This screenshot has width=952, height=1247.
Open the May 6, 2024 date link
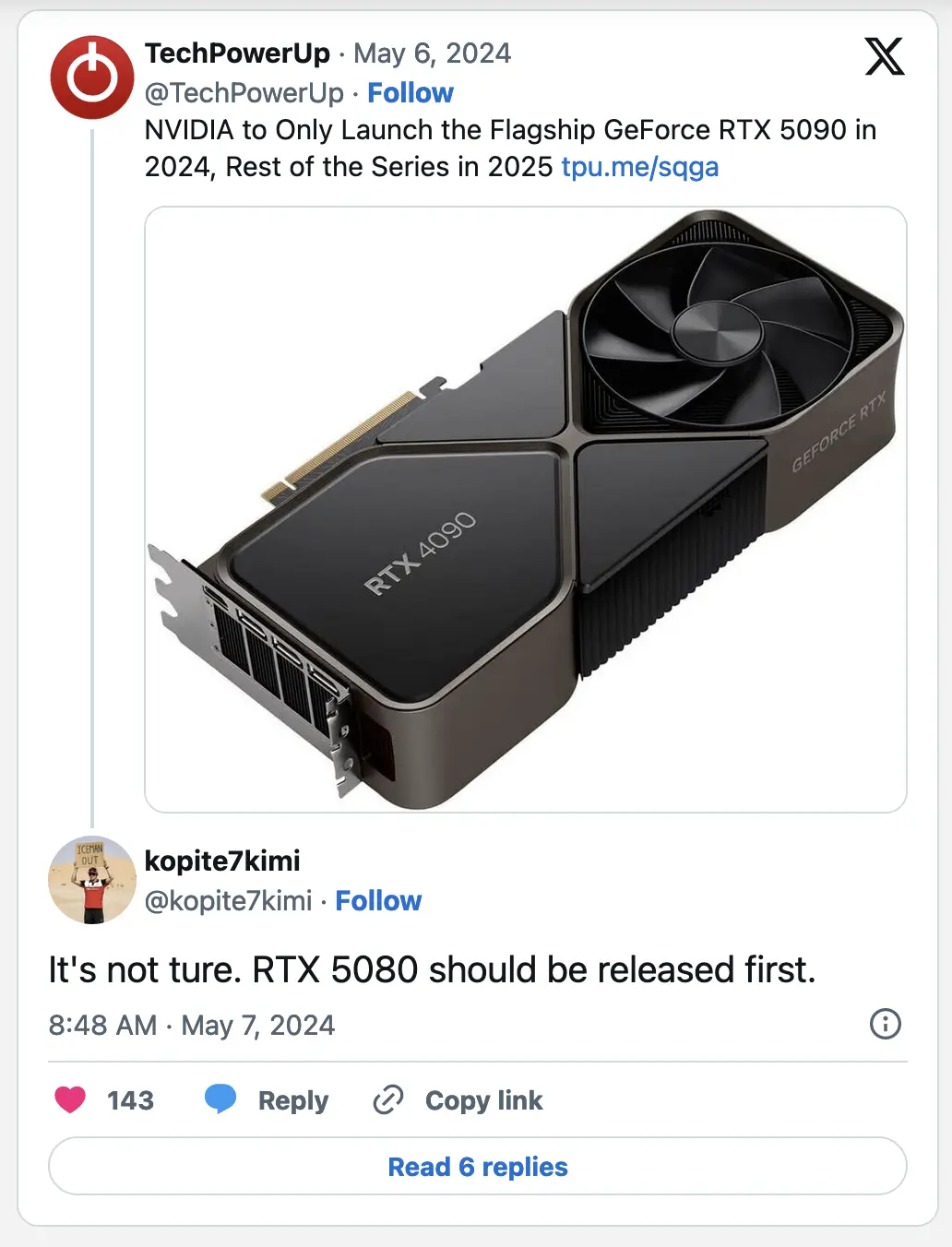coord(432,53)
